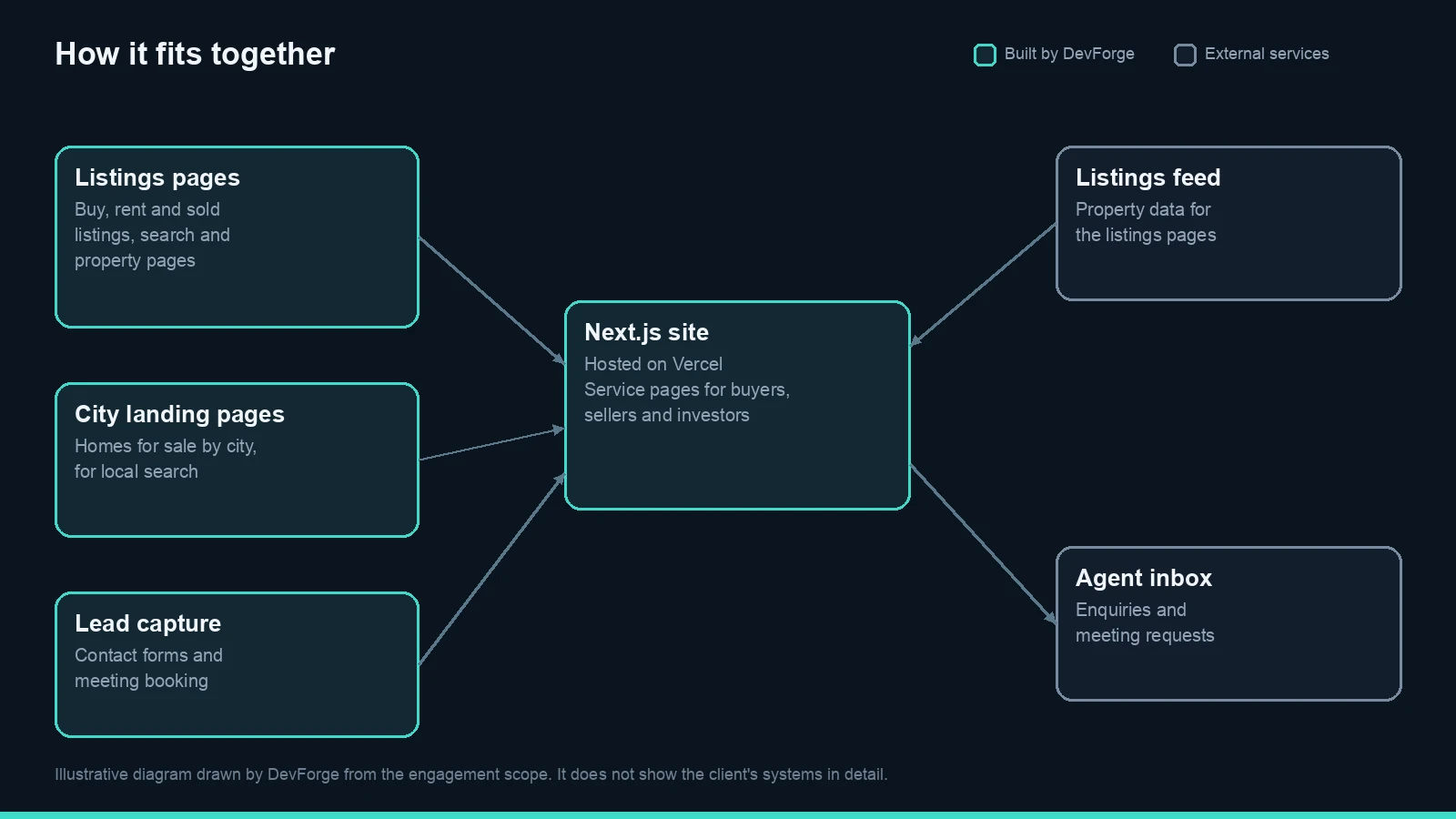The height and width of the screenshot is (819, 1456).
Task: Select the 'Agent inbox' box title
Action: click(1144, 578)
